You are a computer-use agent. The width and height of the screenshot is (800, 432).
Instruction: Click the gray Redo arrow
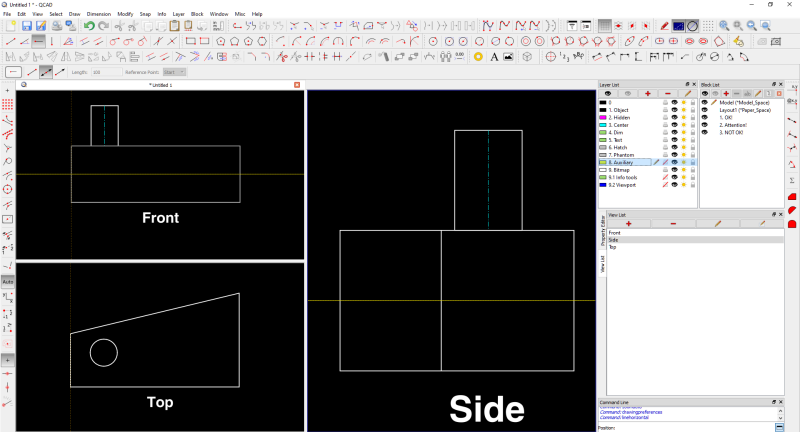click(104, 26)
